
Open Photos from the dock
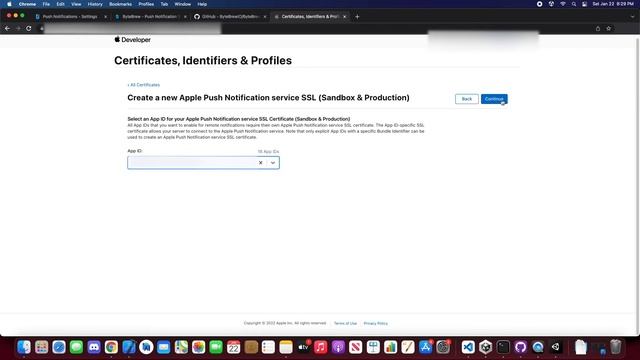198,347
